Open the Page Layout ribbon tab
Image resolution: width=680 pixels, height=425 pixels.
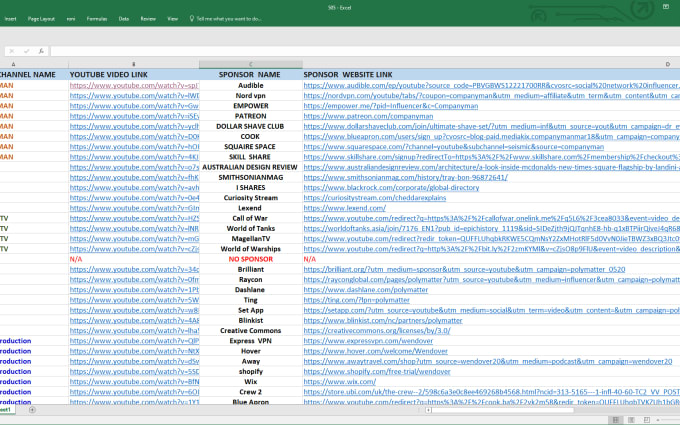[x=41, y=19]
